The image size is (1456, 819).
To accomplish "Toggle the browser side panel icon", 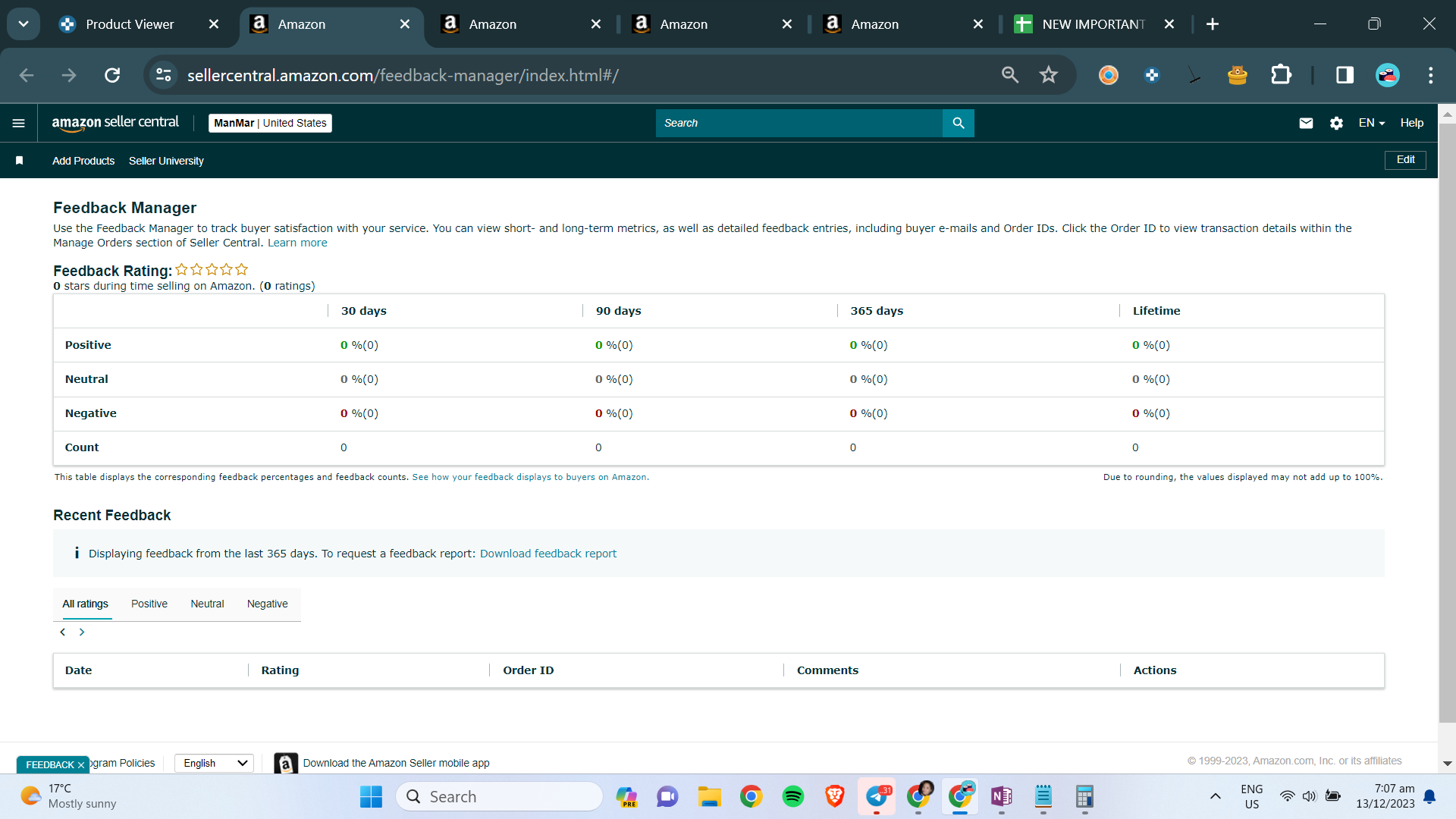I will [1345, 75].
